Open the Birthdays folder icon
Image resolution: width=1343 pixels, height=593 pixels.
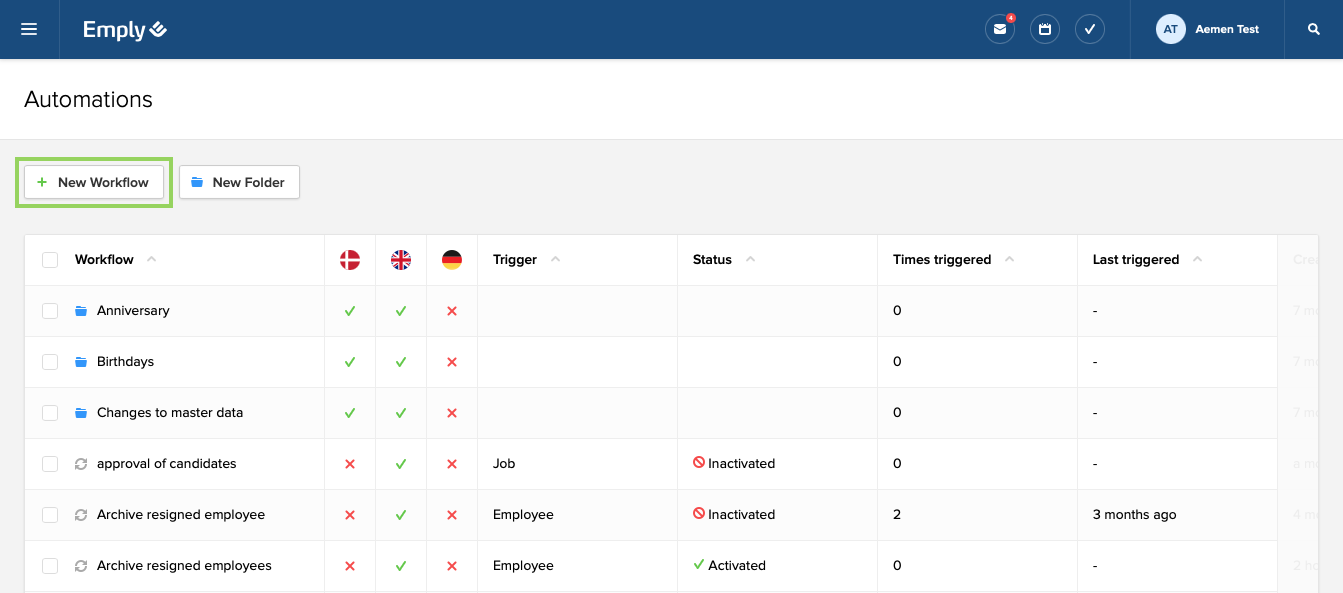[x=79, y=361]
